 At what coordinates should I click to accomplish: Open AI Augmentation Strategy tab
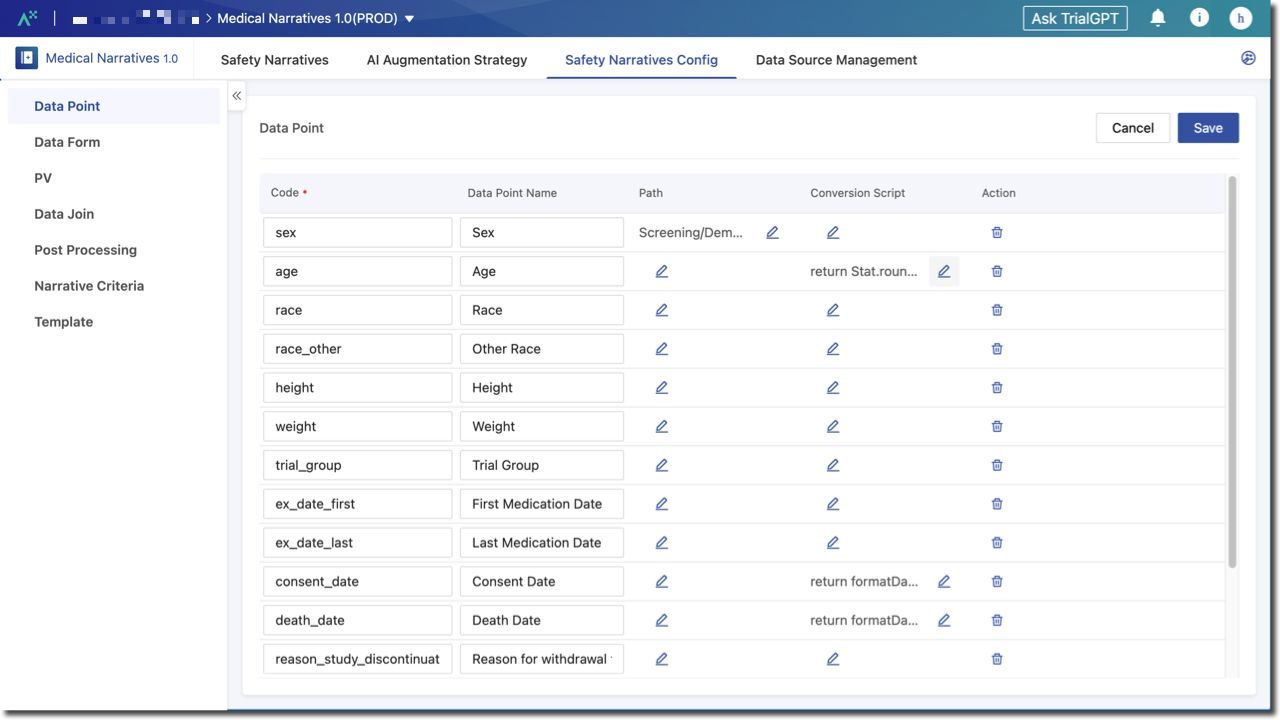pos(447,60)
